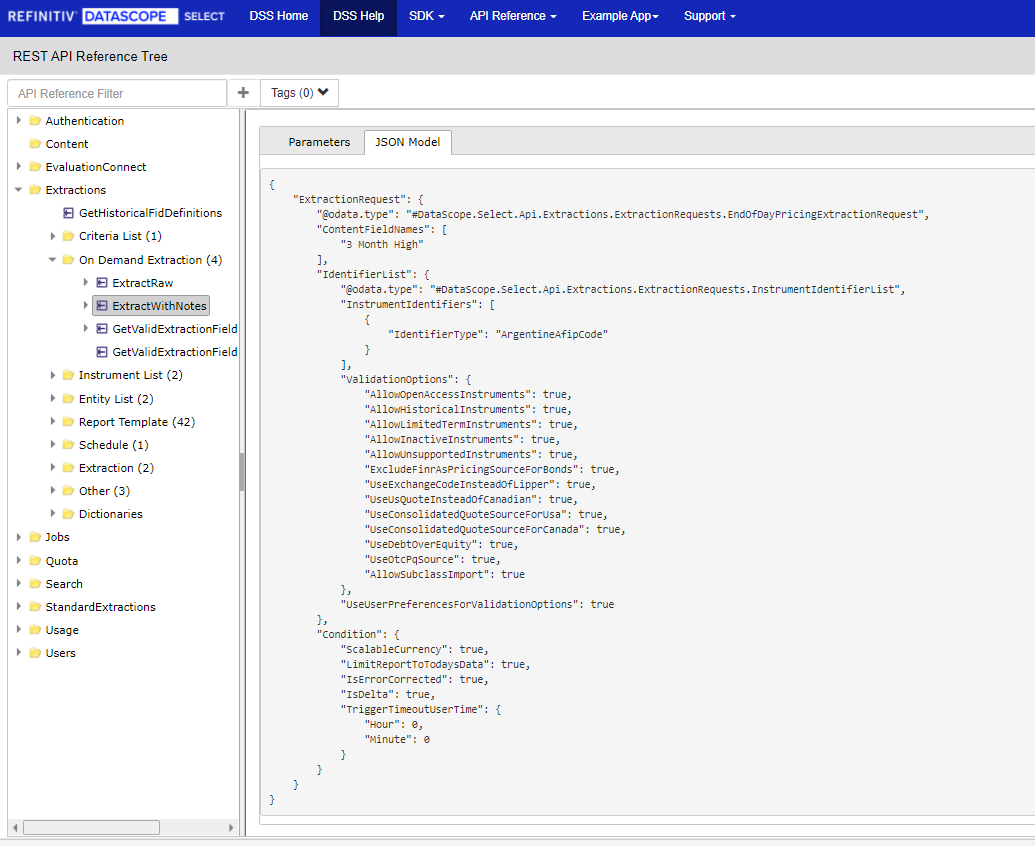
Task: Open the DSS Help page
Action: coord(358,16)
